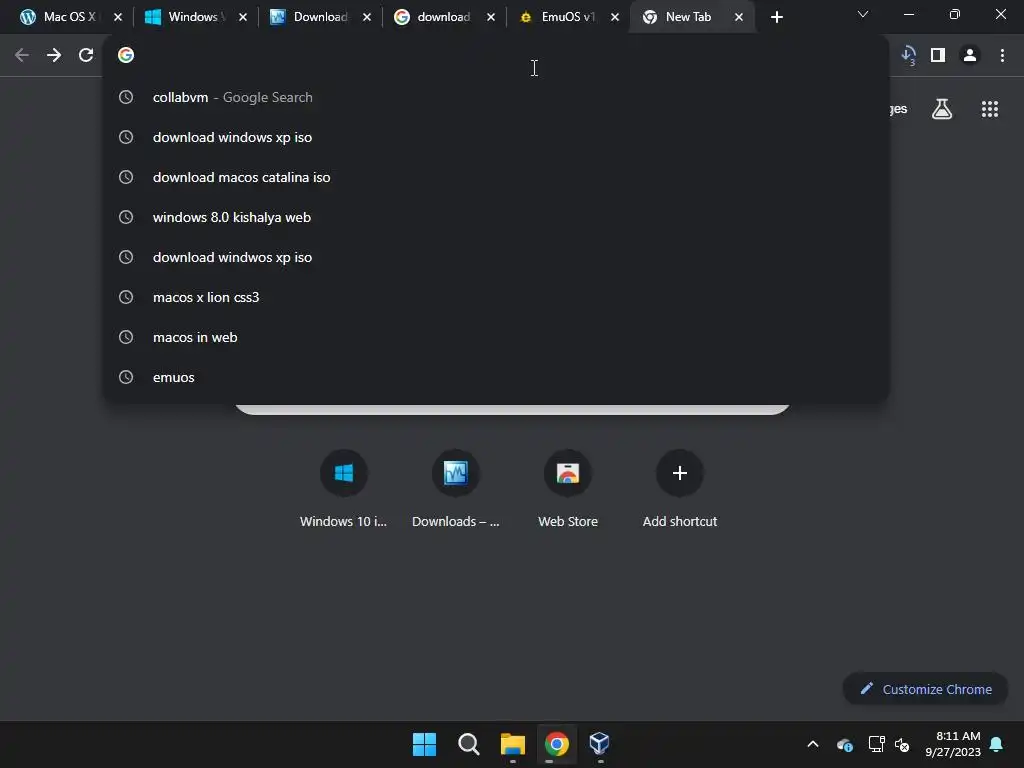
Task: Open the Windows 10 shortcut tile
Action: (344, 488)
